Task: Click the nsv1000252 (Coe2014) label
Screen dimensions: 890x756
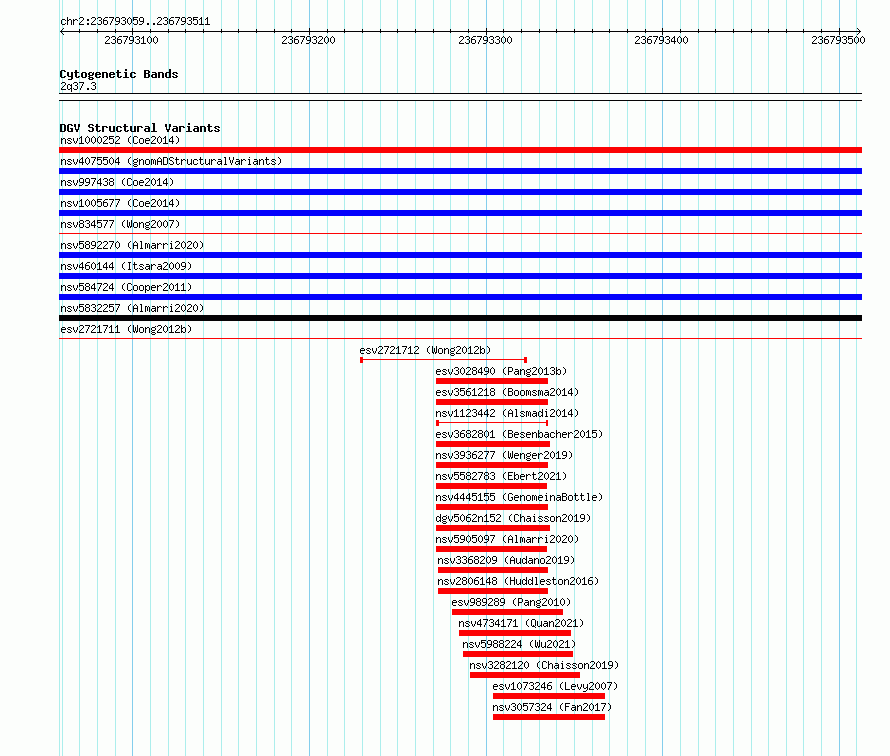Action: click(120, 140)
